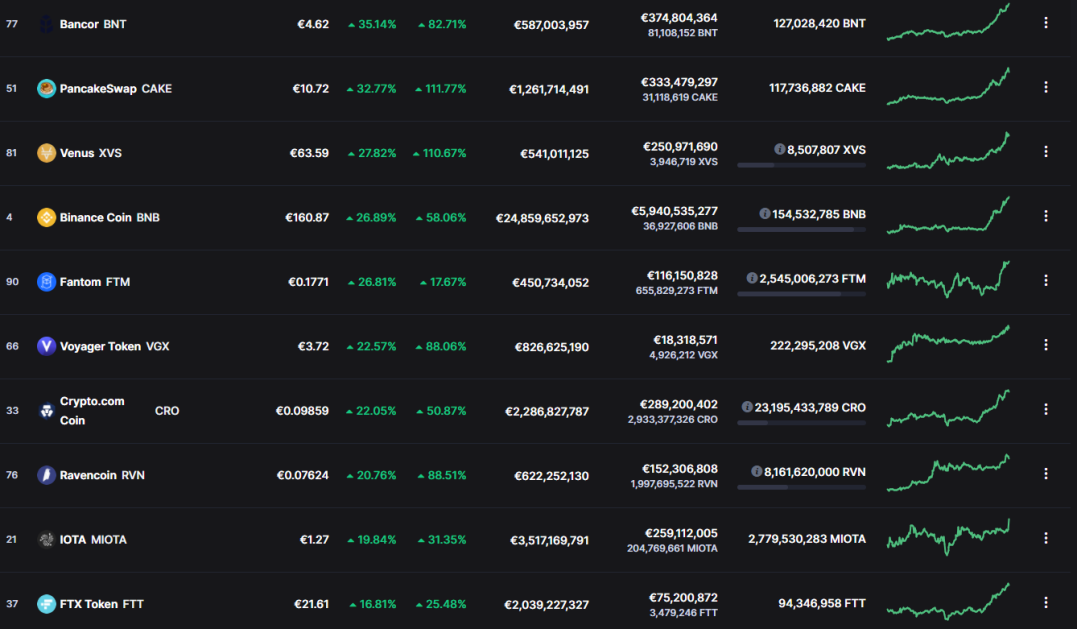
Task: Click Voyager Token 7d change 88.06%
Action: (x=441, y=347)
